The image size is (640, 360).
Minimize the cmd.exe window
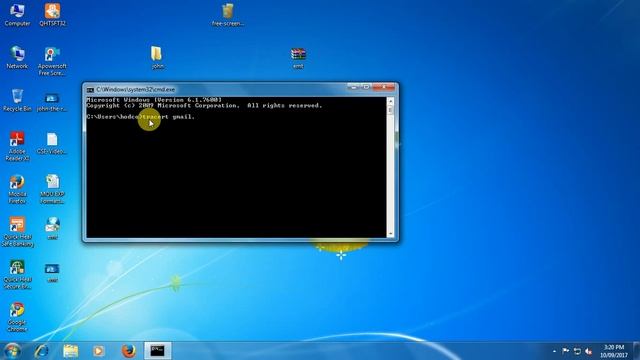[353, 87]
